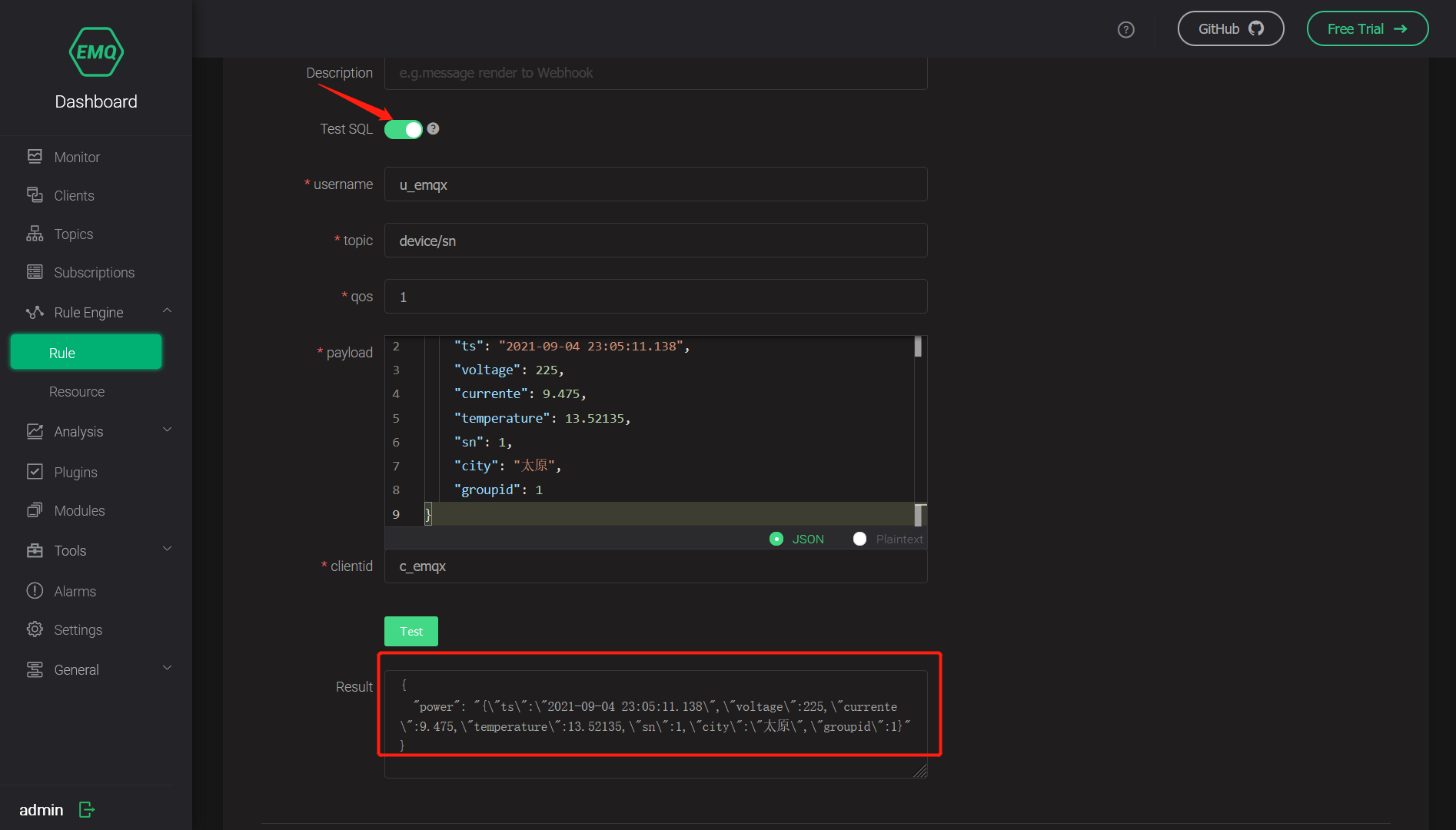
Task: Focus the qos input field
Action: coord(656,297)
